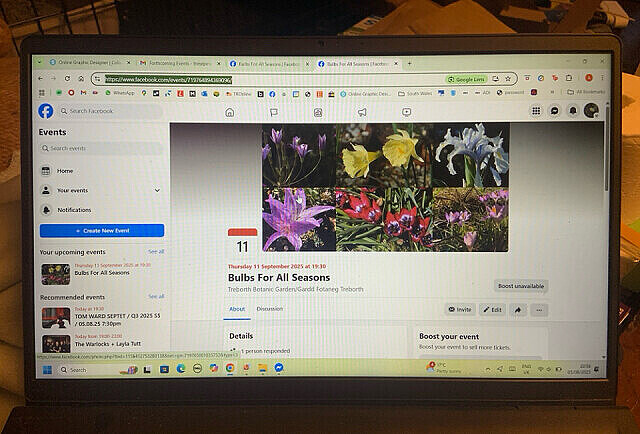Open the Pages flag icon

point(274,112)
